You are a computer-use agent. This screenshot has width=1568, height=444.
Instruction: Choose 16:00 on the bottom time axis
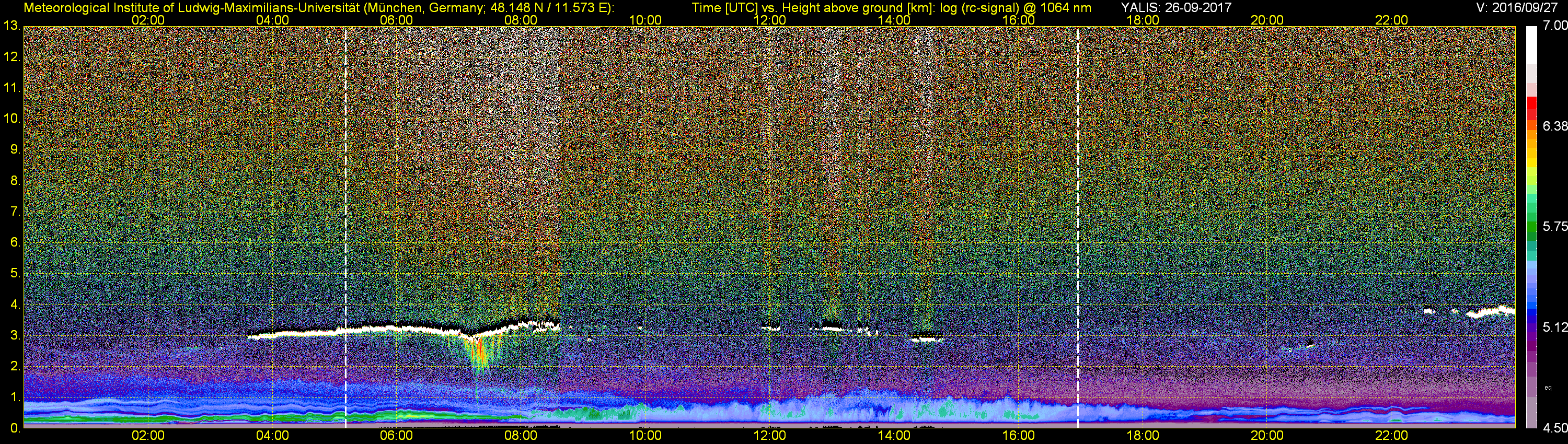(x=1018, y=436)
